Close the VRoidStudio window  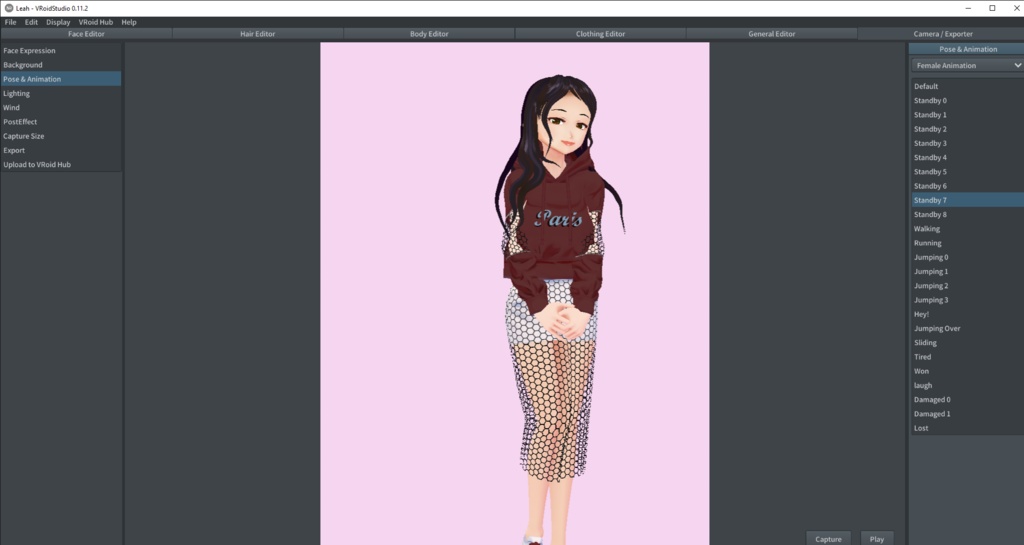coord(1016,8)
